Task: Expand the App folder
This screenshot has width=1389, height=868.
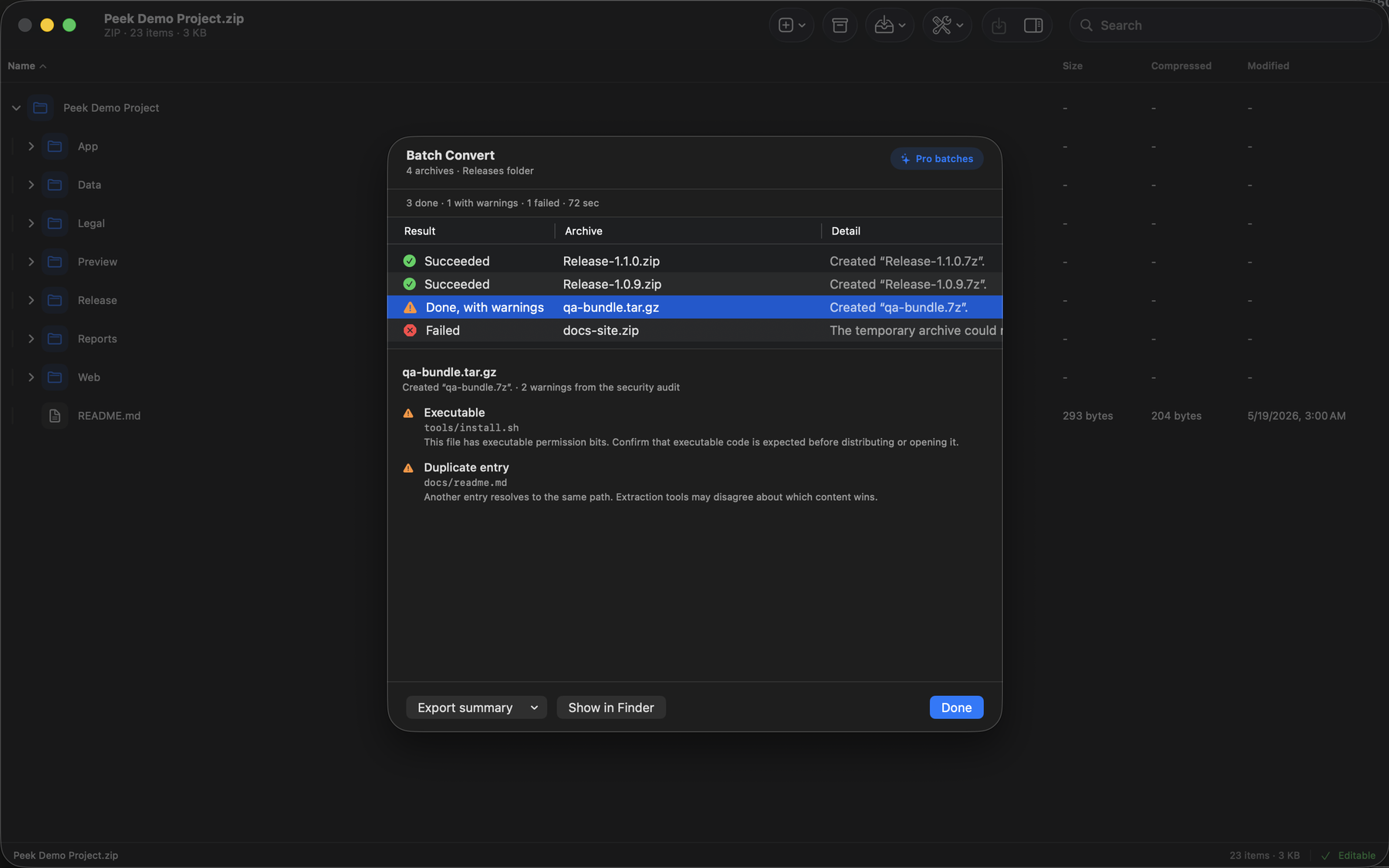Action: pos(31,146)
